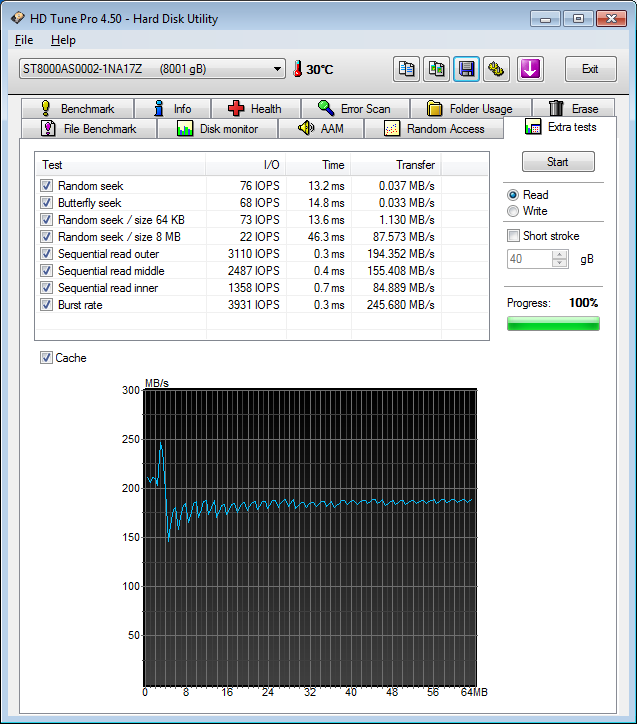Open the Folder Usage tab
This screenshot has height=724, width=637.
click(x=471, y=109)
